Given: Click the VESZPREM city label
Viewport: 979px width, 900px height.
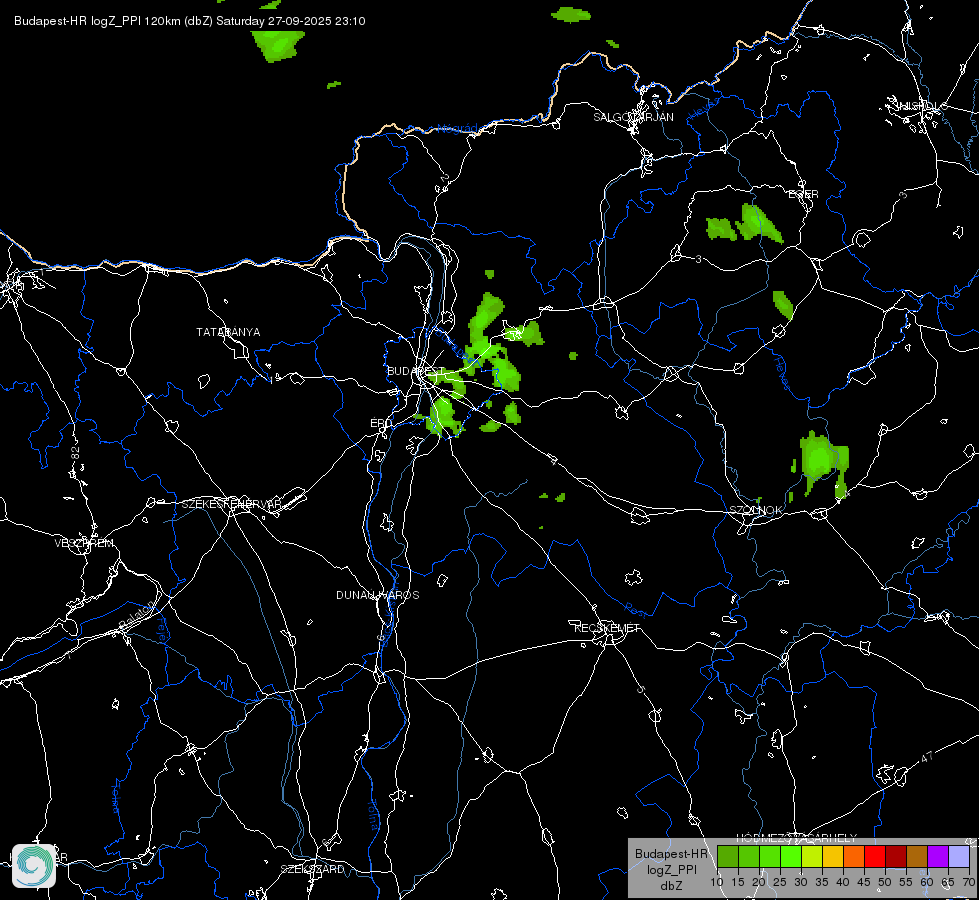Looking at the screenshot, I should click(84, 543).
